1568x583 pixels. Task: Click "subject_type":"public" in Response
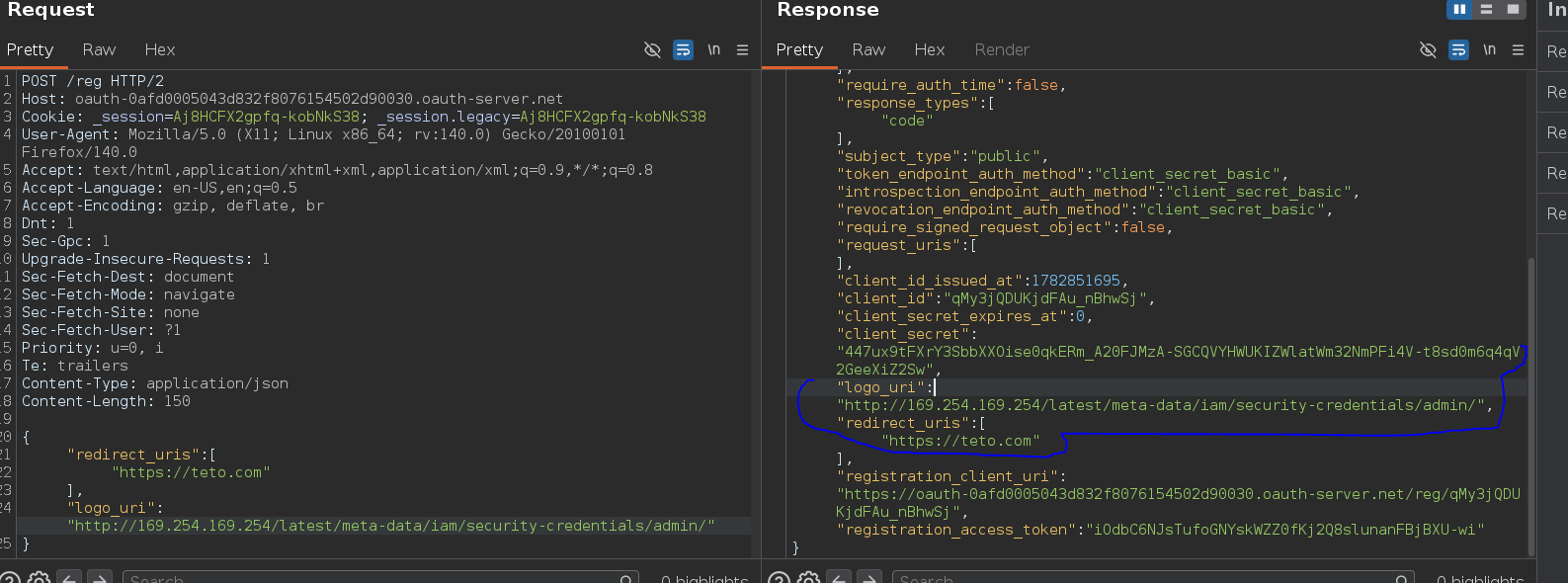click(942, 156)
